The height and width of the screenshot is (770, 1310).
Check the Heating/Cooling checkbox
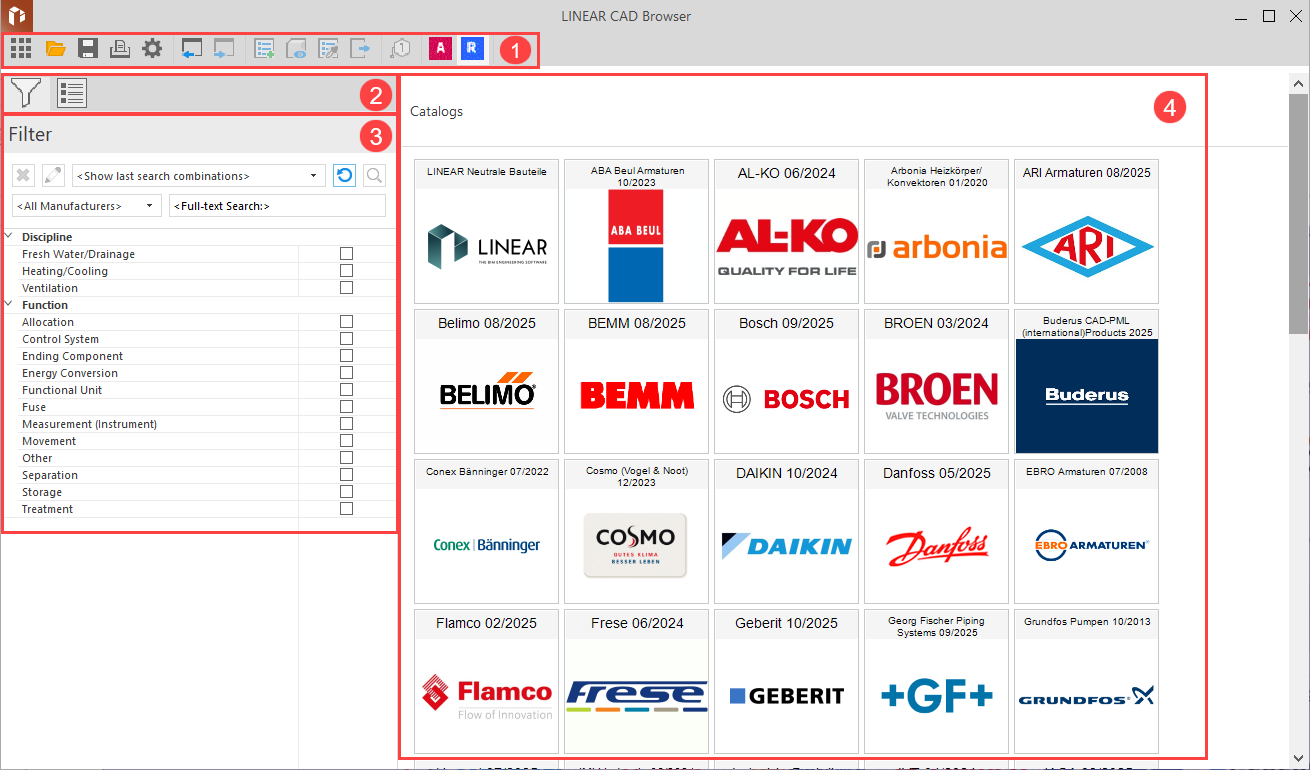(347, 271)
